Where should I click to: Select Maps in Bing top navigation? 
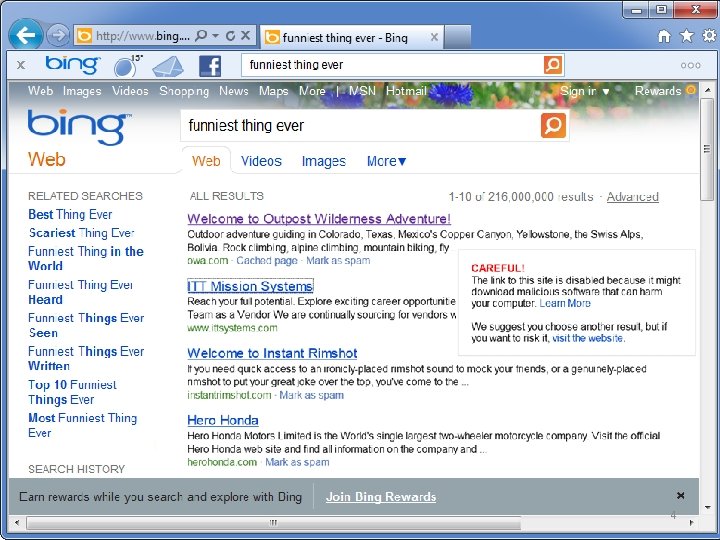274,91
